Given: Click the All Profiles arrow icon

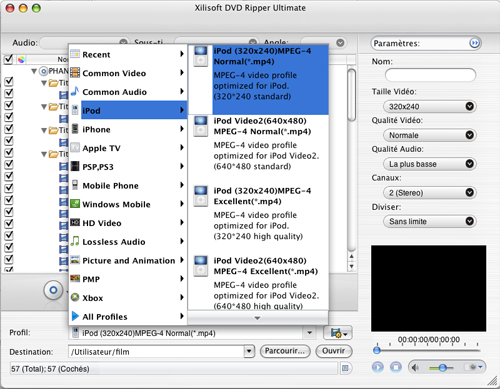Looking at the screenshot, I should click(x=75, y=316).
